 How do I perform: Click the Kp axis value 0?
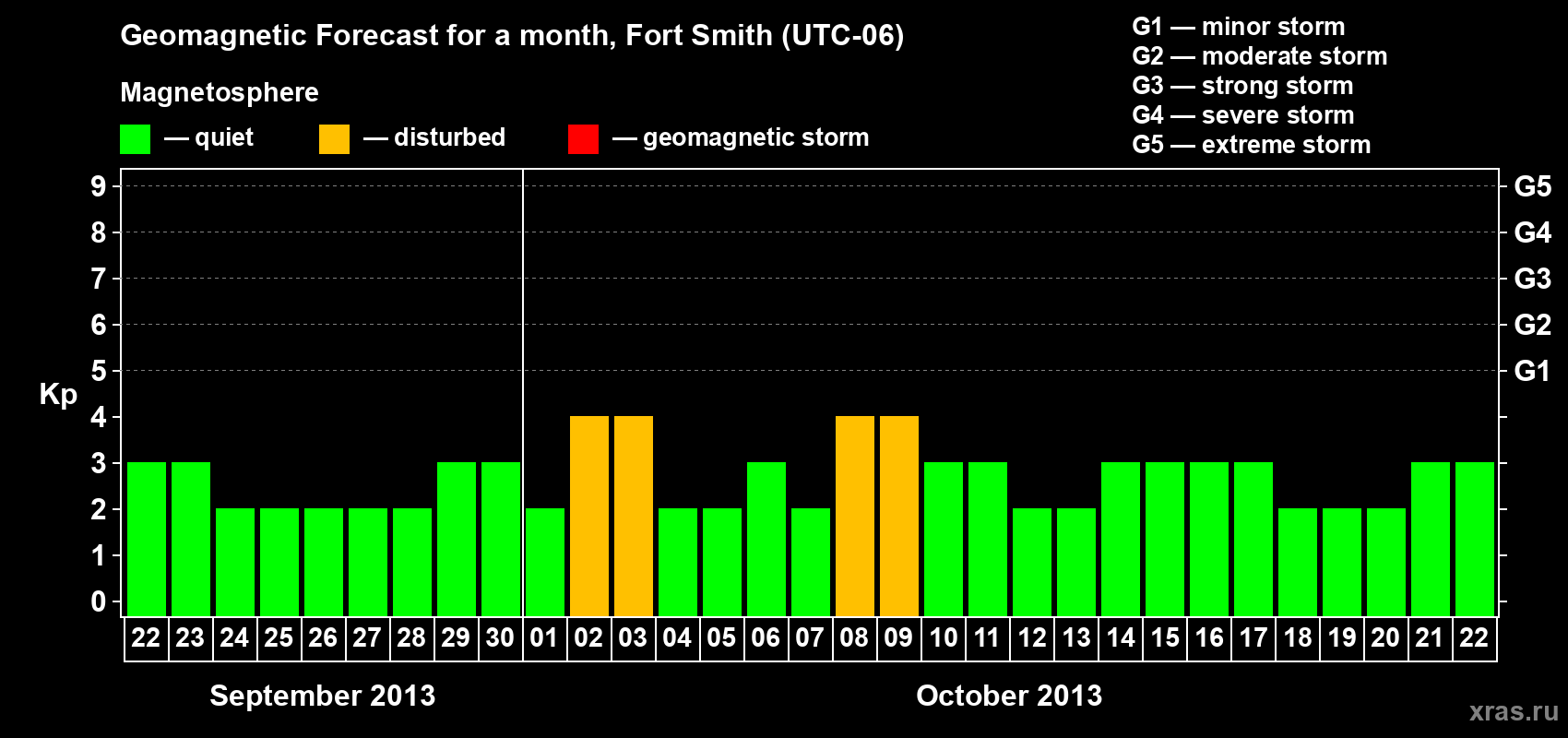pos(99,601)
